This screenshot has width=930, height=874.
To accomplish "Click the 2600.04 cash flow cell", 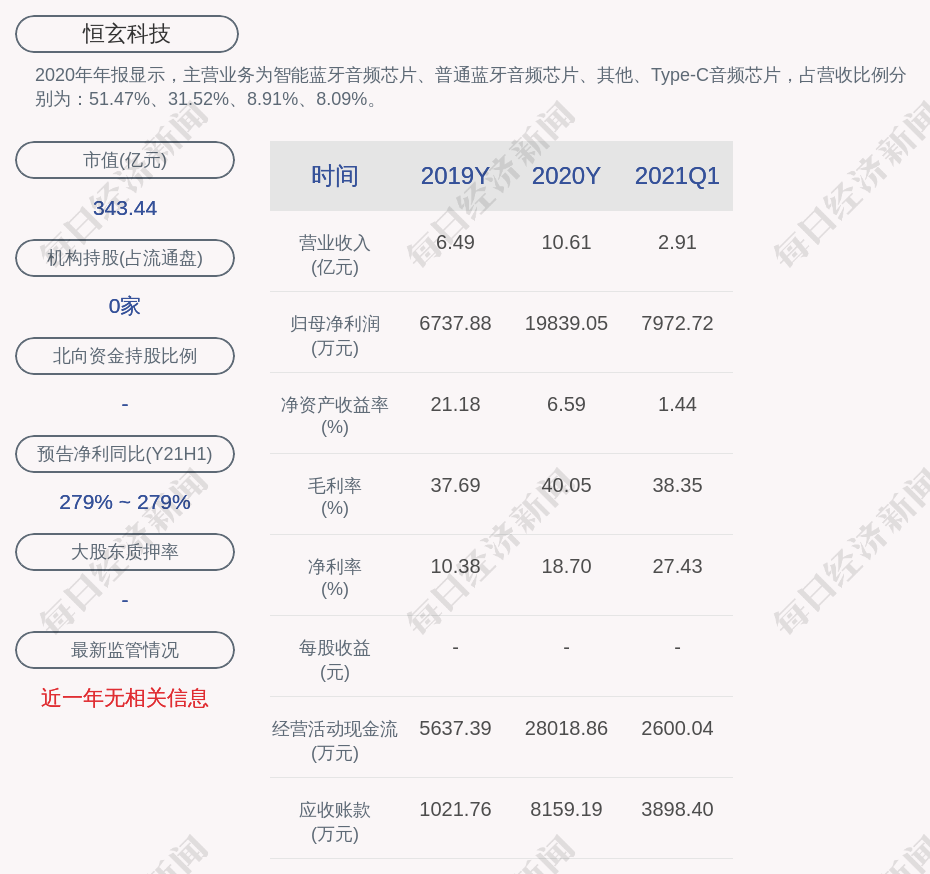I will tap(677, 728).
